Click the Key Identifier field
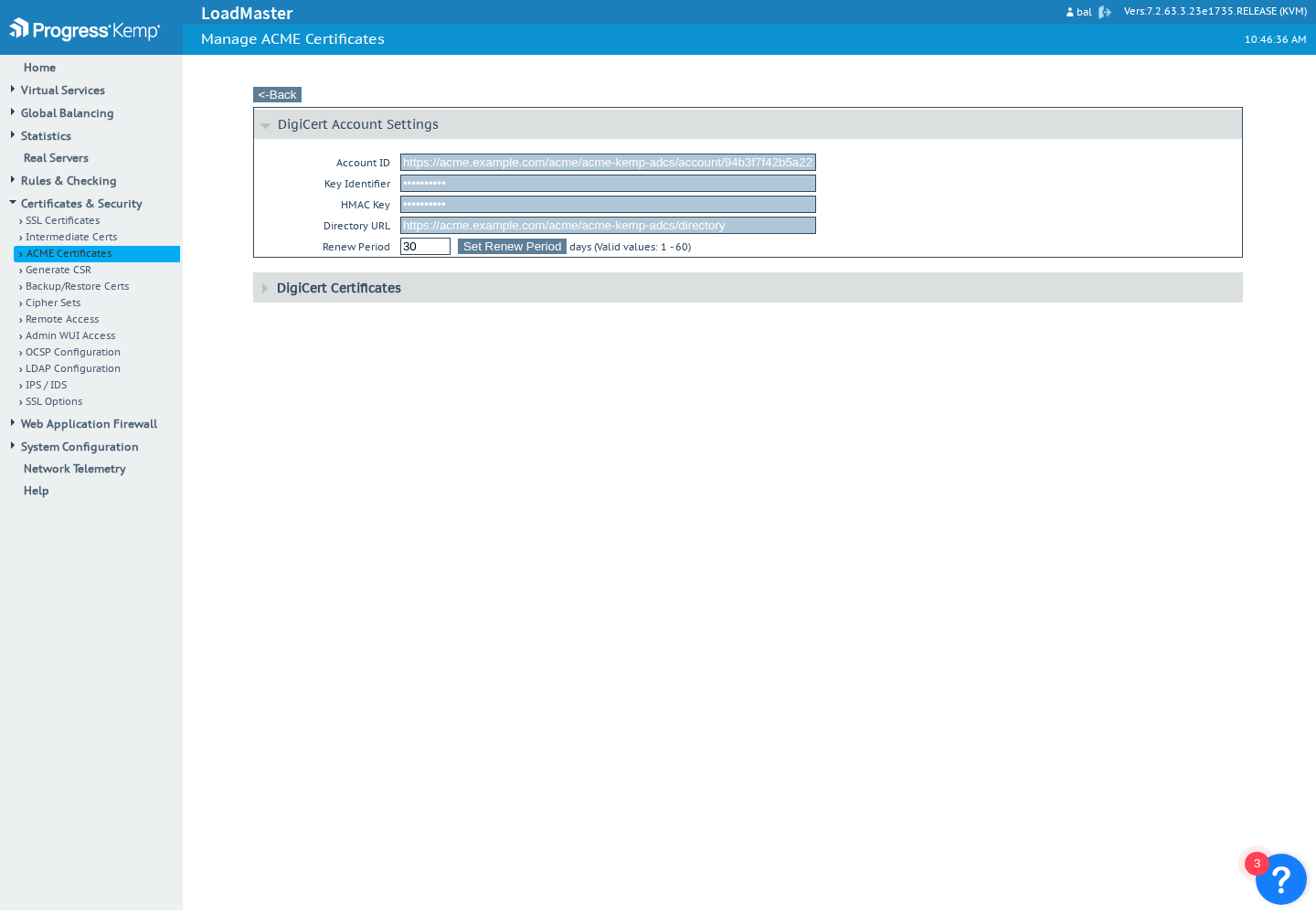1316x914 pixels. click(x=608, y=184)
